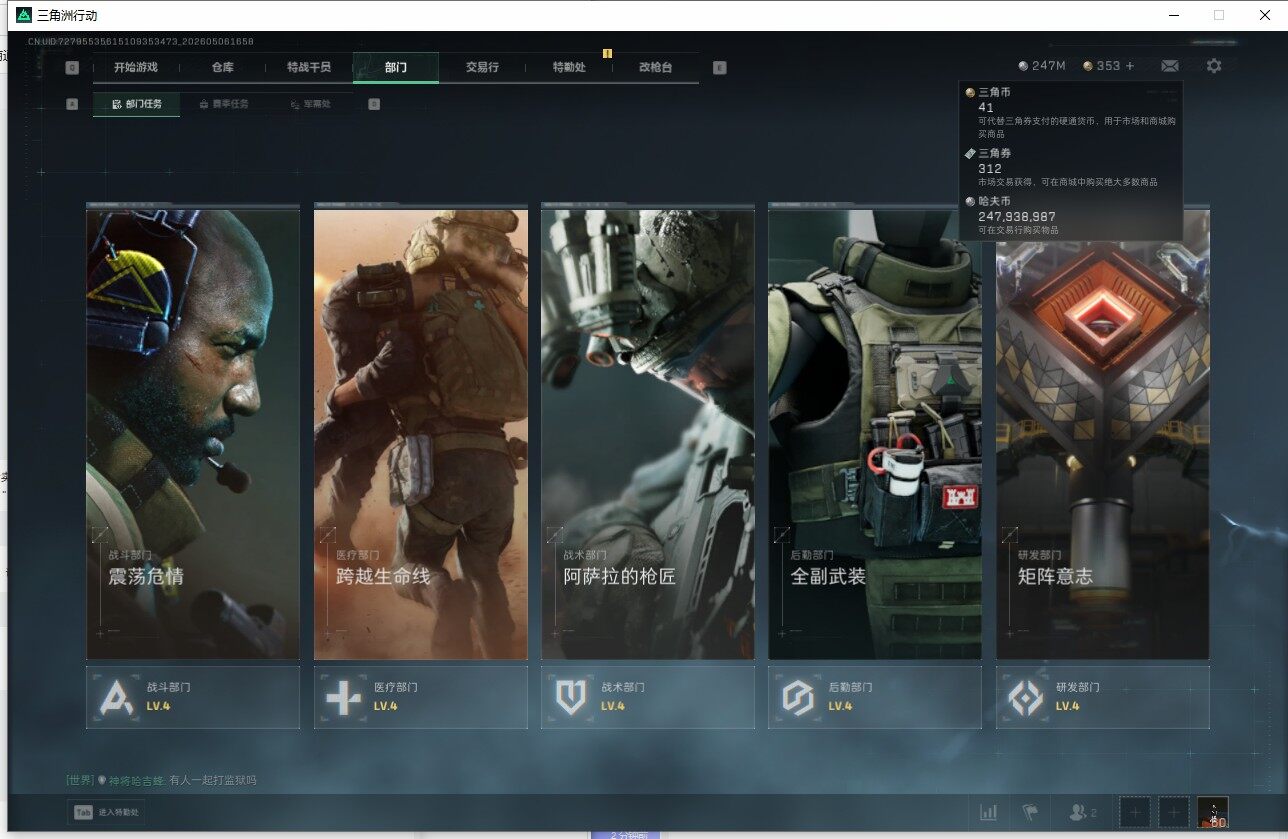Maximize the 三角洲行动 window

pos(1219,15)
